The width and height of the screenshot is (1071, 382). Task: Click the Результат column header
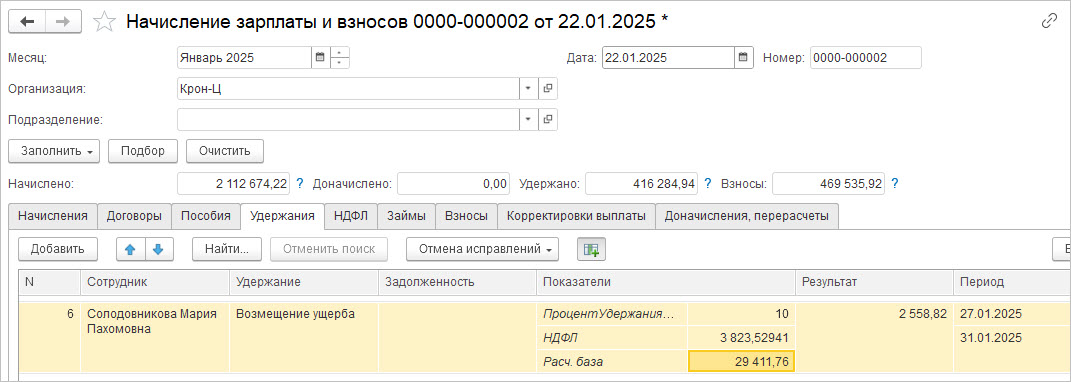coord(874,282)
